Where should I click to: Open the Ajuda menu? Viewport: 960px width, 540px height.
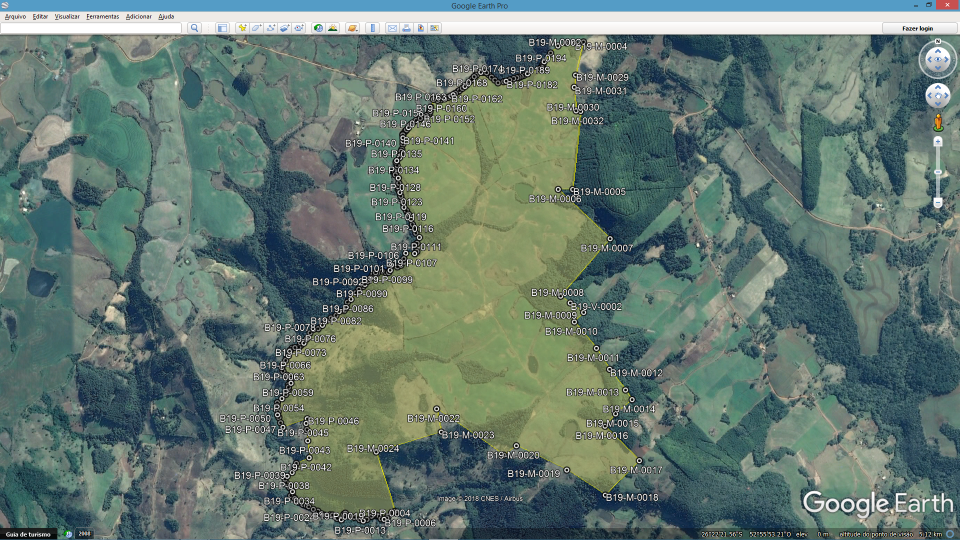pyautogui.click(x=167, y=17)
